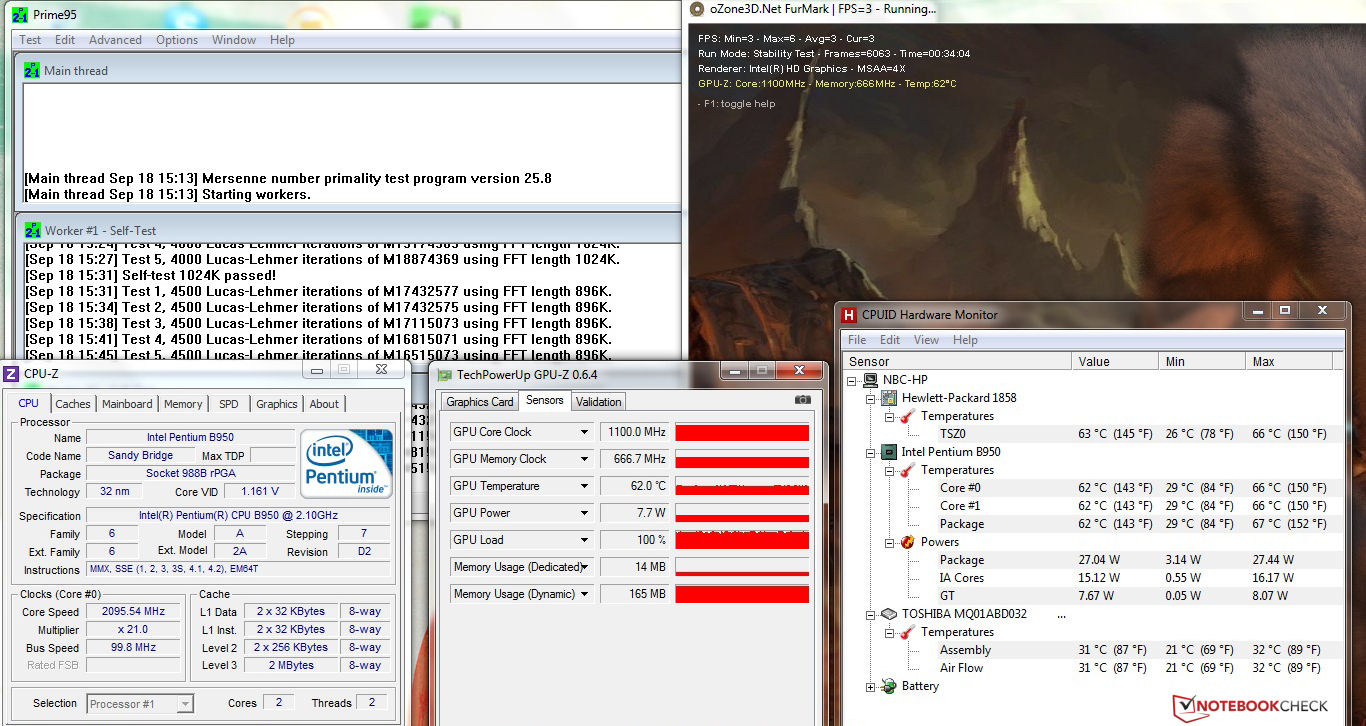Click the Sensor column header in HWMonitor
The height and width of the screenshot is (726, 1366).
point(957,361)
